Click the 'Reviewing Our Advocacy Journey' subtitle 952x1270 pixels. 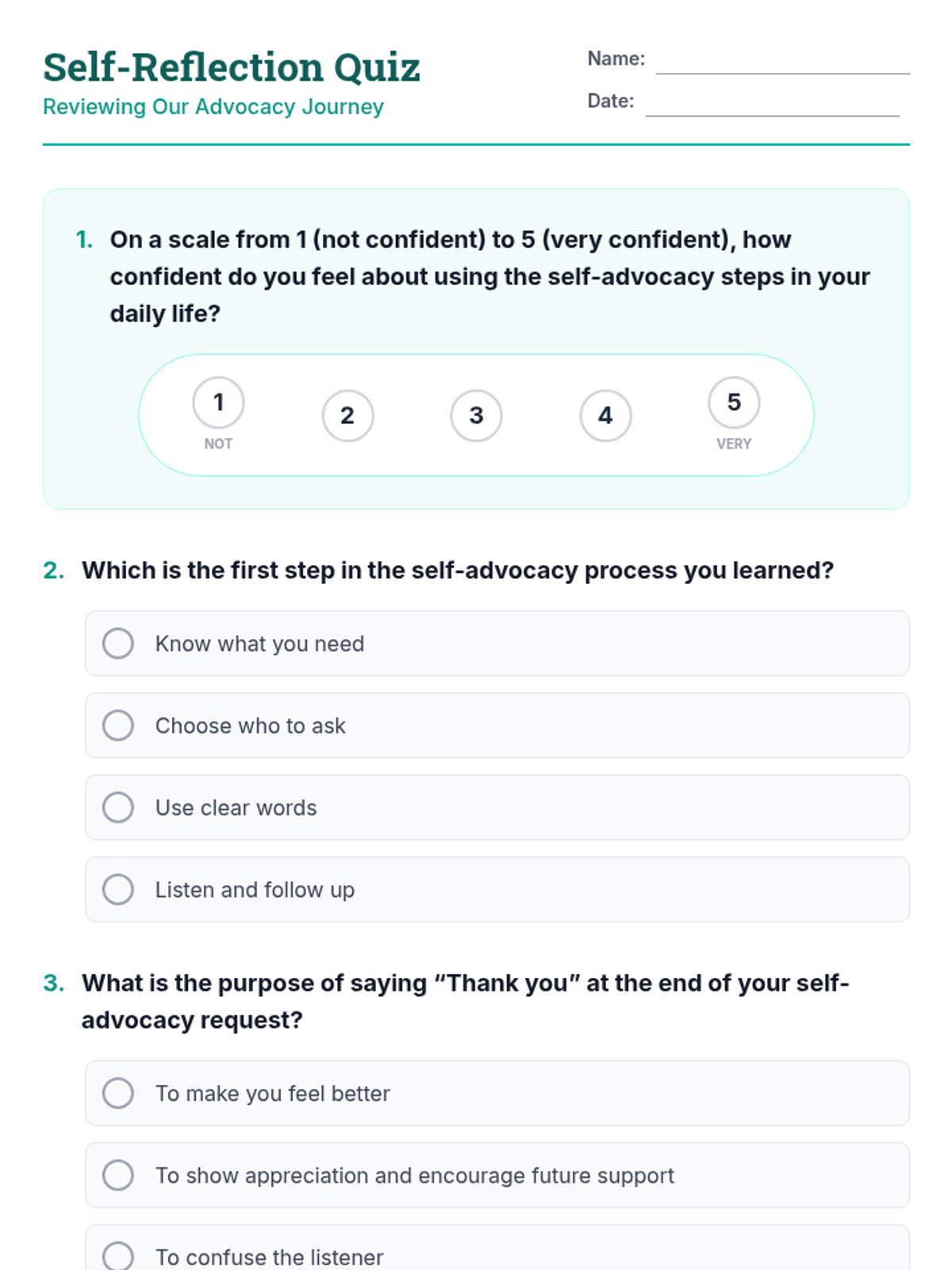(213, 107)
